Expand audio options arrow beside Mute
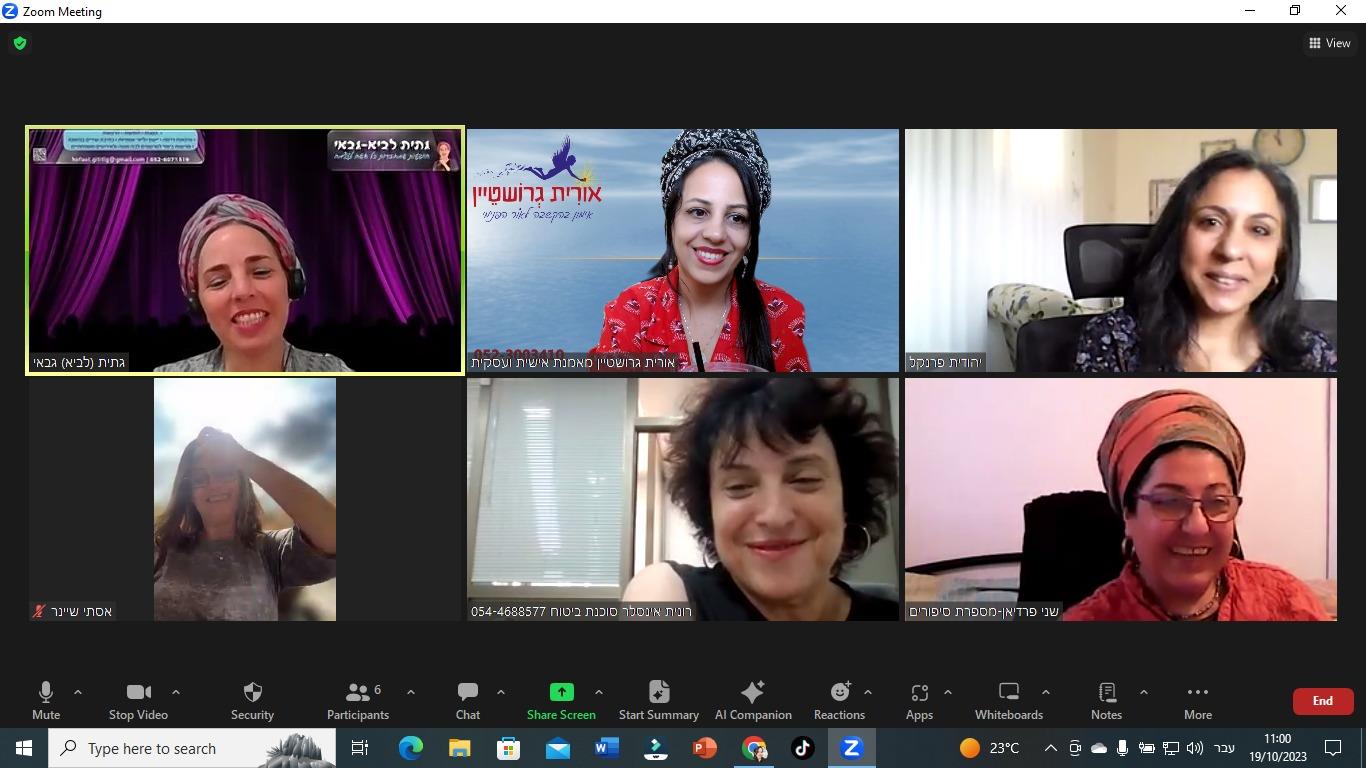Viewport: 1366px width, 768px height. (78, 692)
